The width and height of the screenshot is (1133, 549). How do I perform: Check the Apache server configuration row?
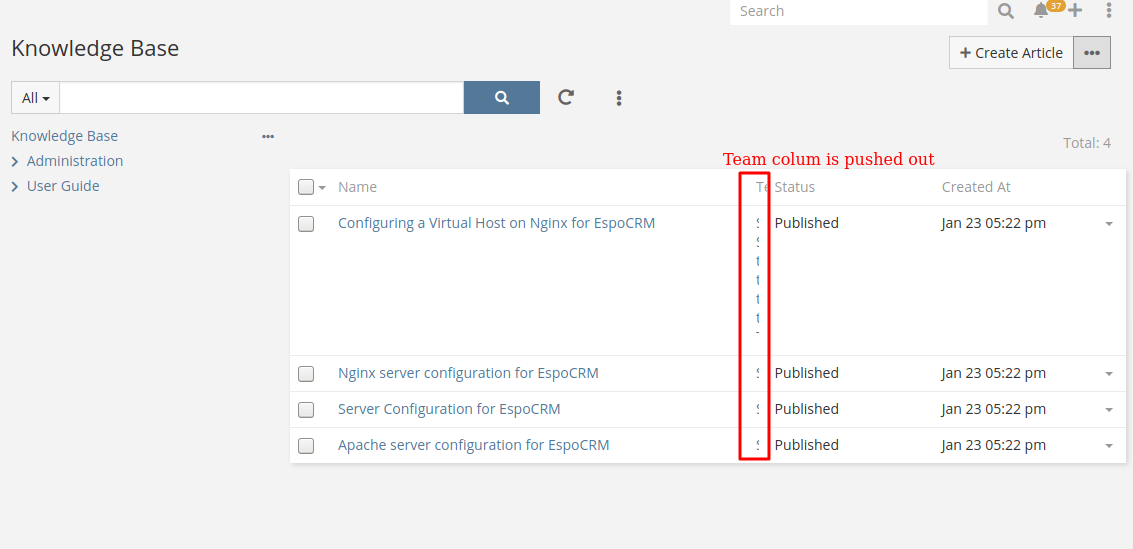pyautogui.click(x=306, y=446)
